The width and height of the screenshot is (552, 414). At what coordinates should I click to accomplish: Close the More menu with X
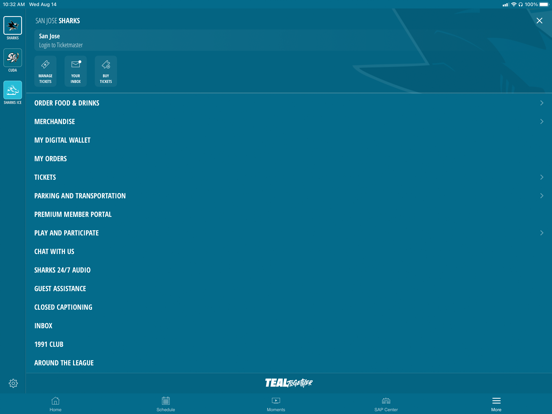(x=539, y=21)
